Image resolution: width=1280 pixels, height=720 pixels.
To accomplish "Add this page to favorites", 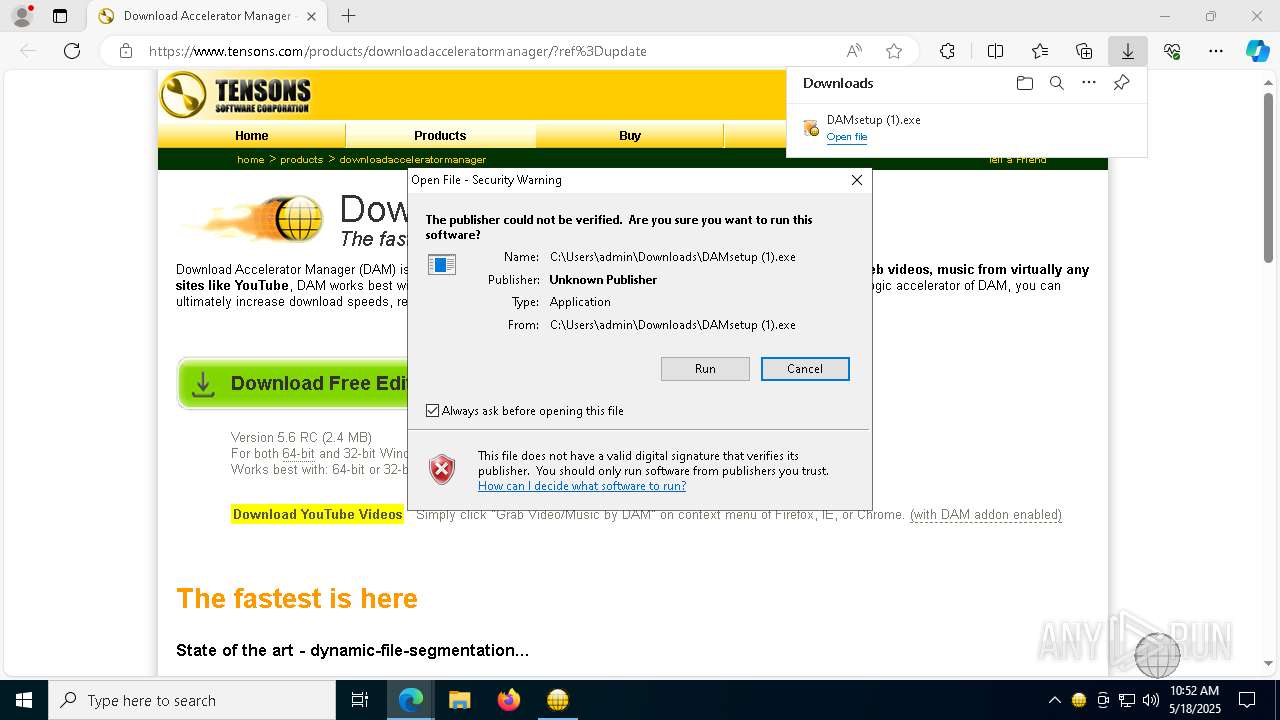I will coord(894,51).
